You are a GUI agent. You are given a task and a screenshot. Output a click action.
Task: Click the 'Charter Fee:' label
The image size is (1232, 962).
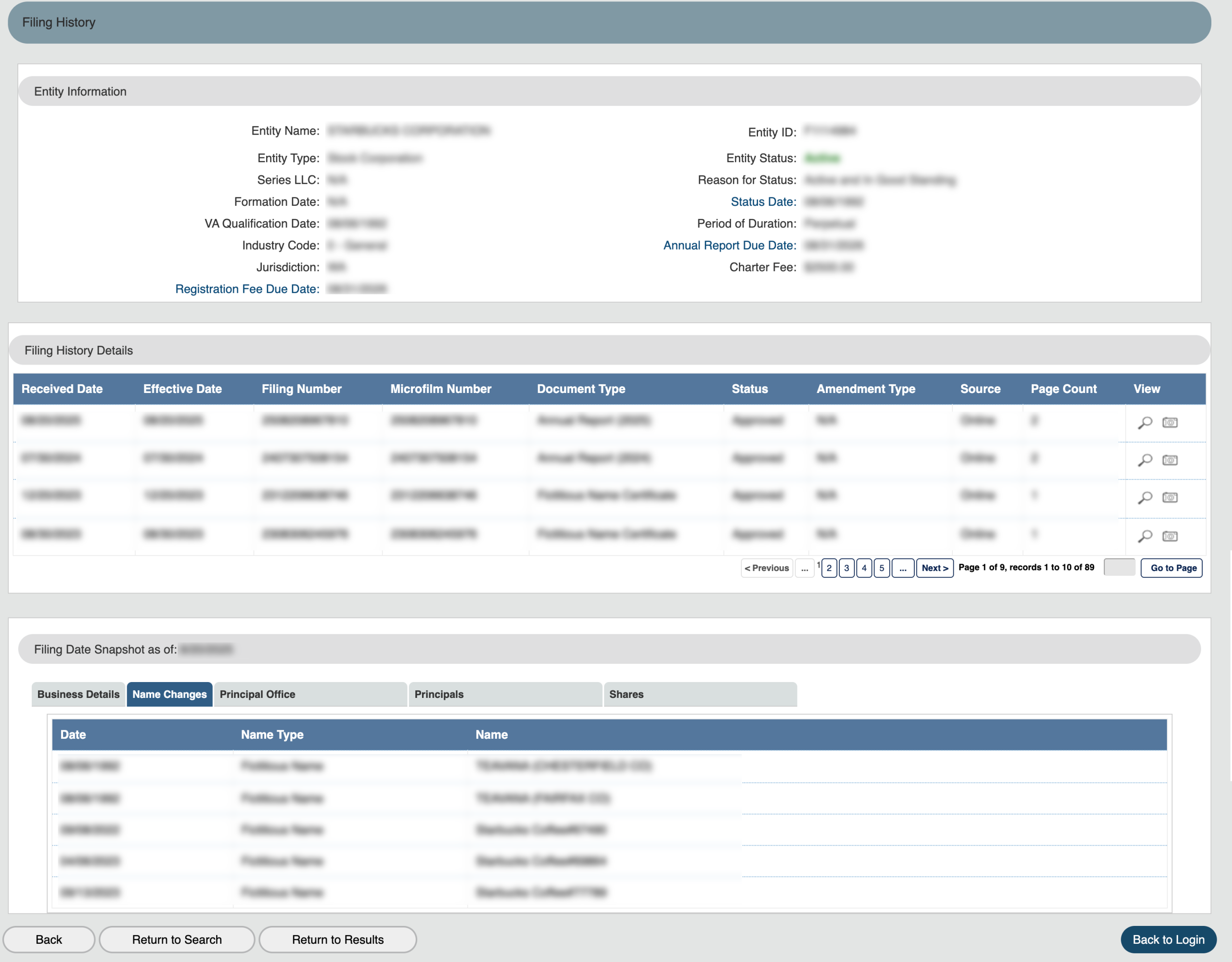(x=763, y=267)
